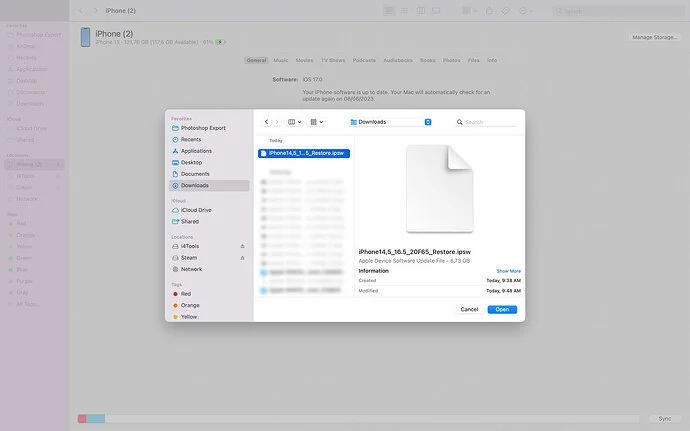
Task: Switch Finder window to gallery view
Action: click(436, 11)
